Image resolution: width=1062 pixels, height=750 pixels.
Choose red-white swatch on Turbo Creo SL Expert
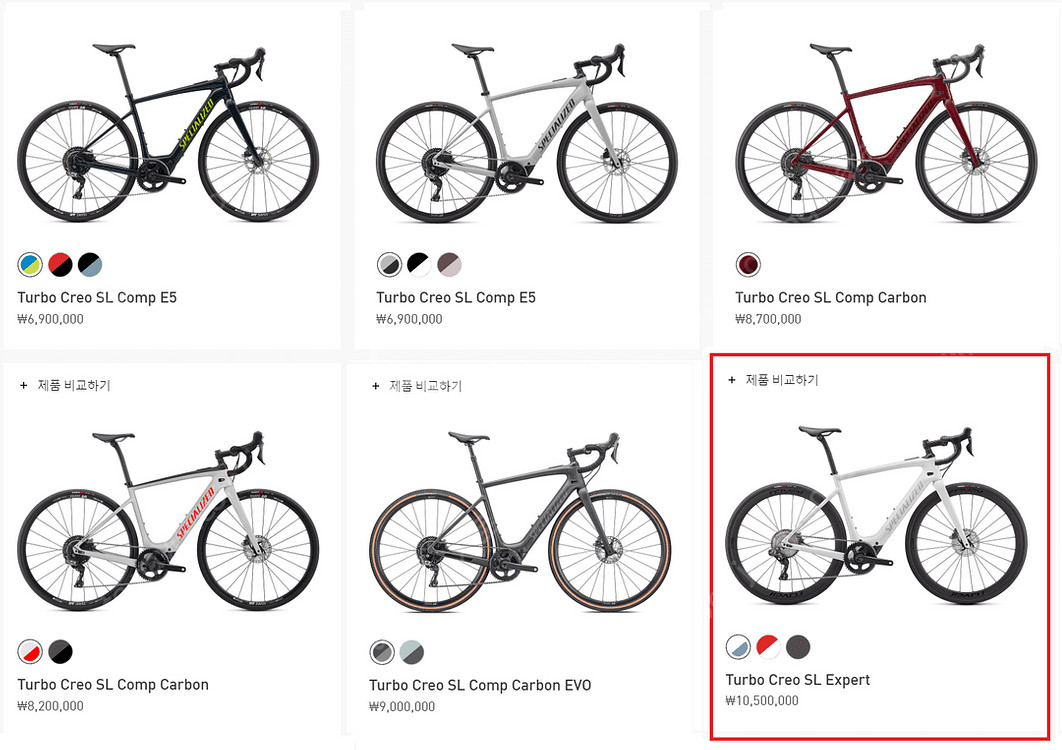pyautogui.click(x=768, y=647)
